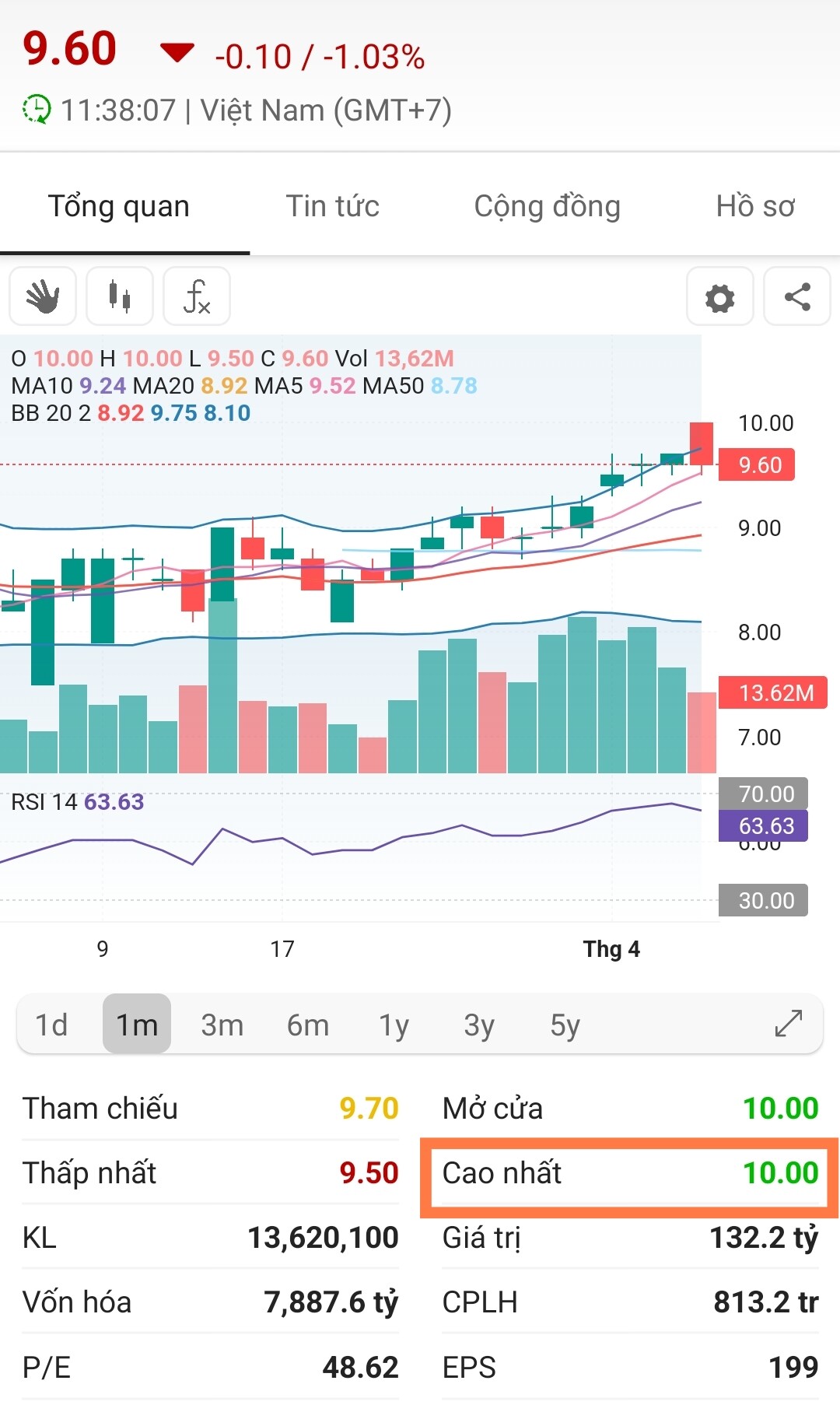Screen dimensions: 840x1405
Task: Select the hand pan tool
Action: (43, 296)
